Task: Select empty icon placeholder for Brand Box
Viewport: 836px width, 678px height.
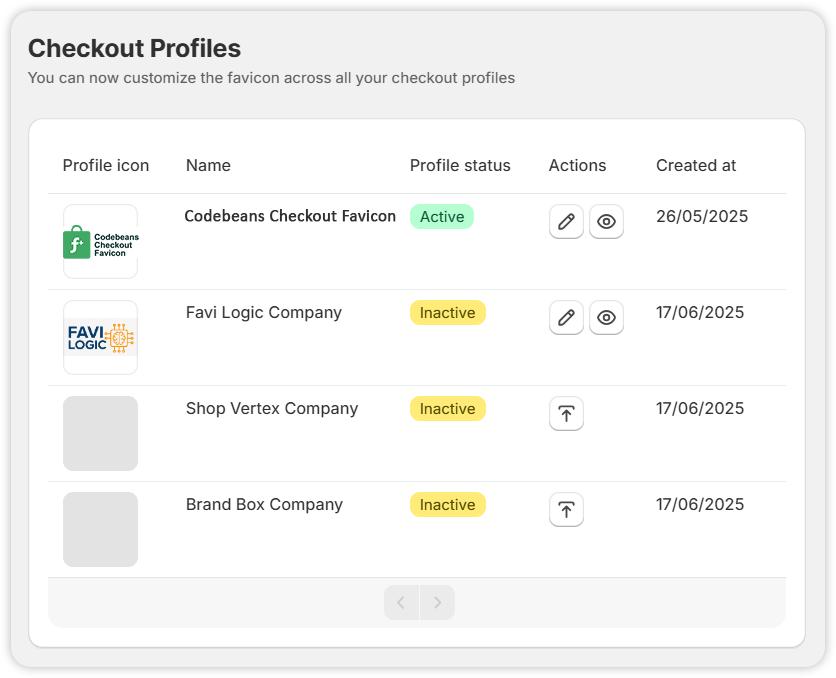Action: click(100, 529)
